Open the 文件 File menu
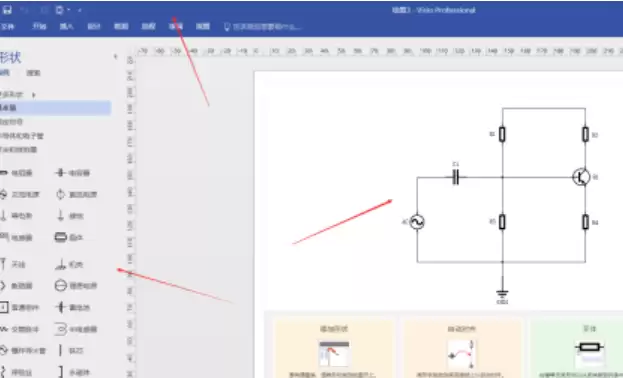The width and height of the screenshot is (623, 378). point(8,27)
